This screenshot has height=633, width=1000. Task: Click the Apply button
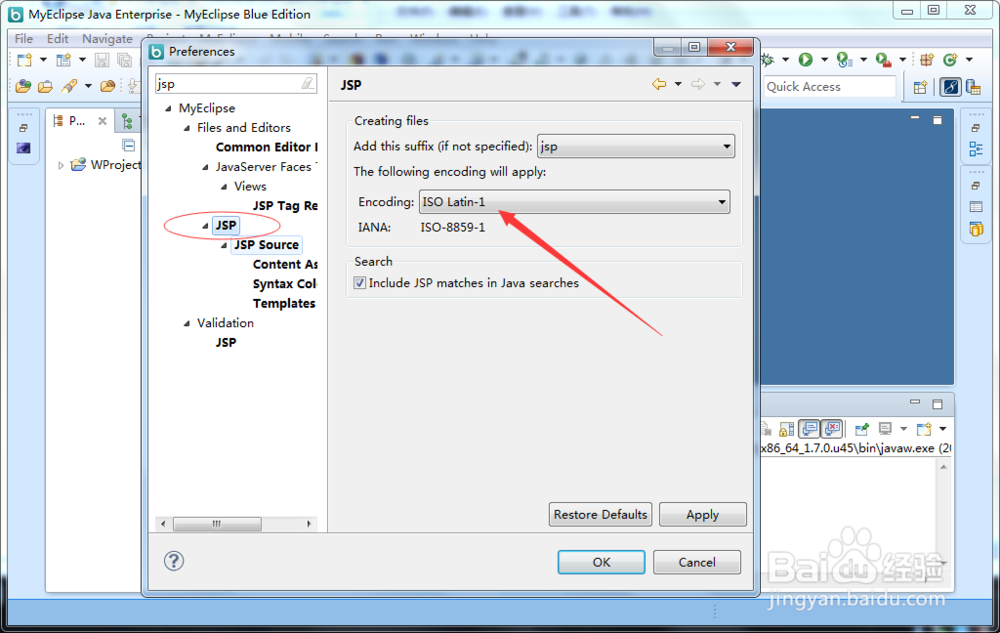click(x=703, y=514)
